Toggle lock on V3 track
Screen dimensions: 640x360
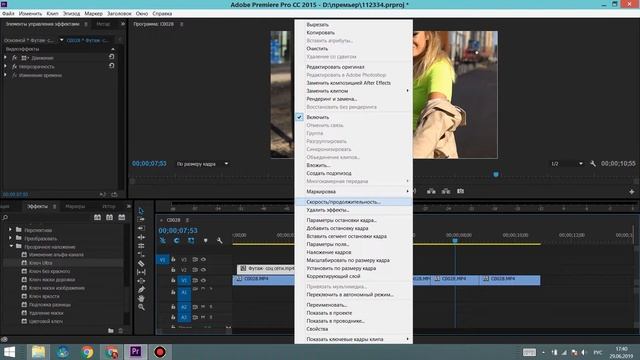pyautogui.click(x=173, y=259)
